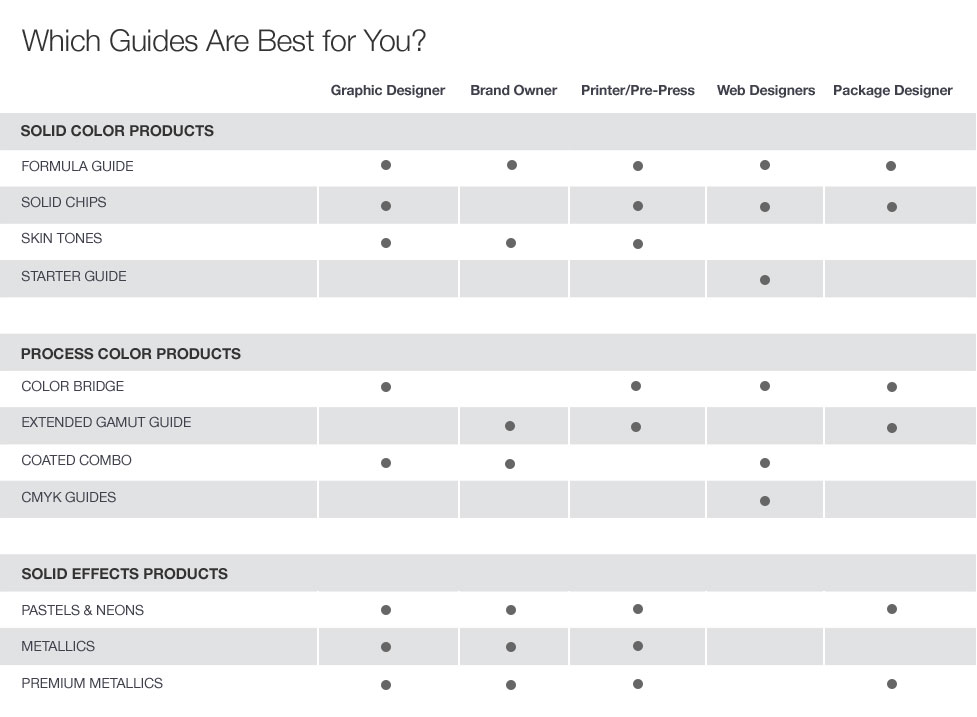Click Pastels & Neons dot under Graphic Designer
977x717 pixels.
(386, 610)
